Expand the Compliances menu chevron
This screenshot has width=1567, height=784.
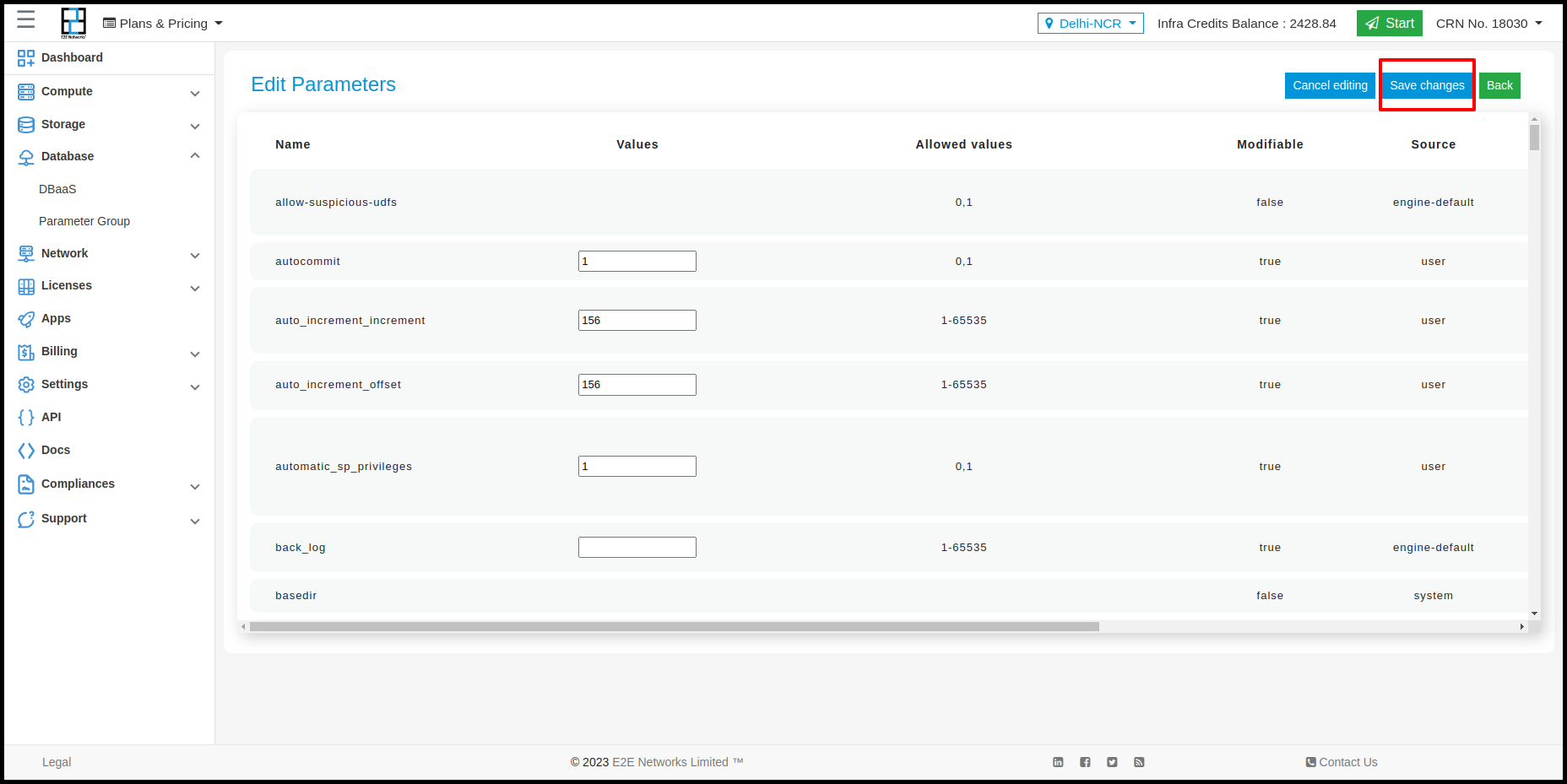coord(195,487)
